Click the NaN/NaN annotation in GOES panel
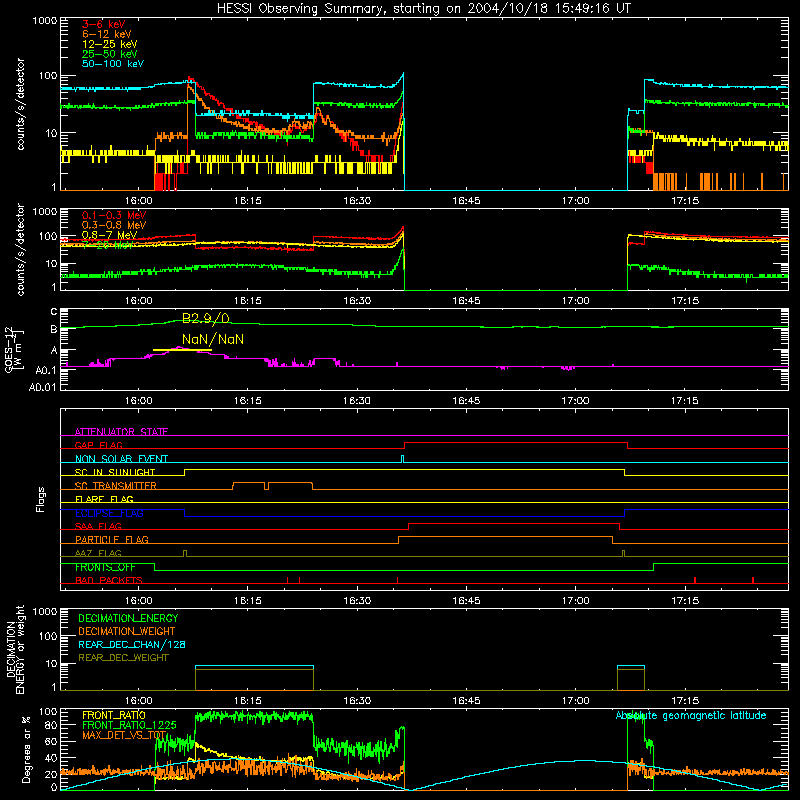 [213, 339]
